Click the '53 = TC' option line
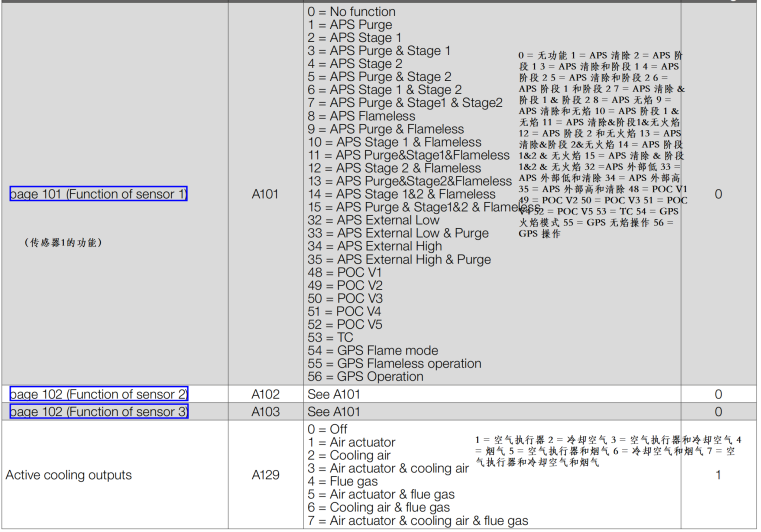 [330, 337]
